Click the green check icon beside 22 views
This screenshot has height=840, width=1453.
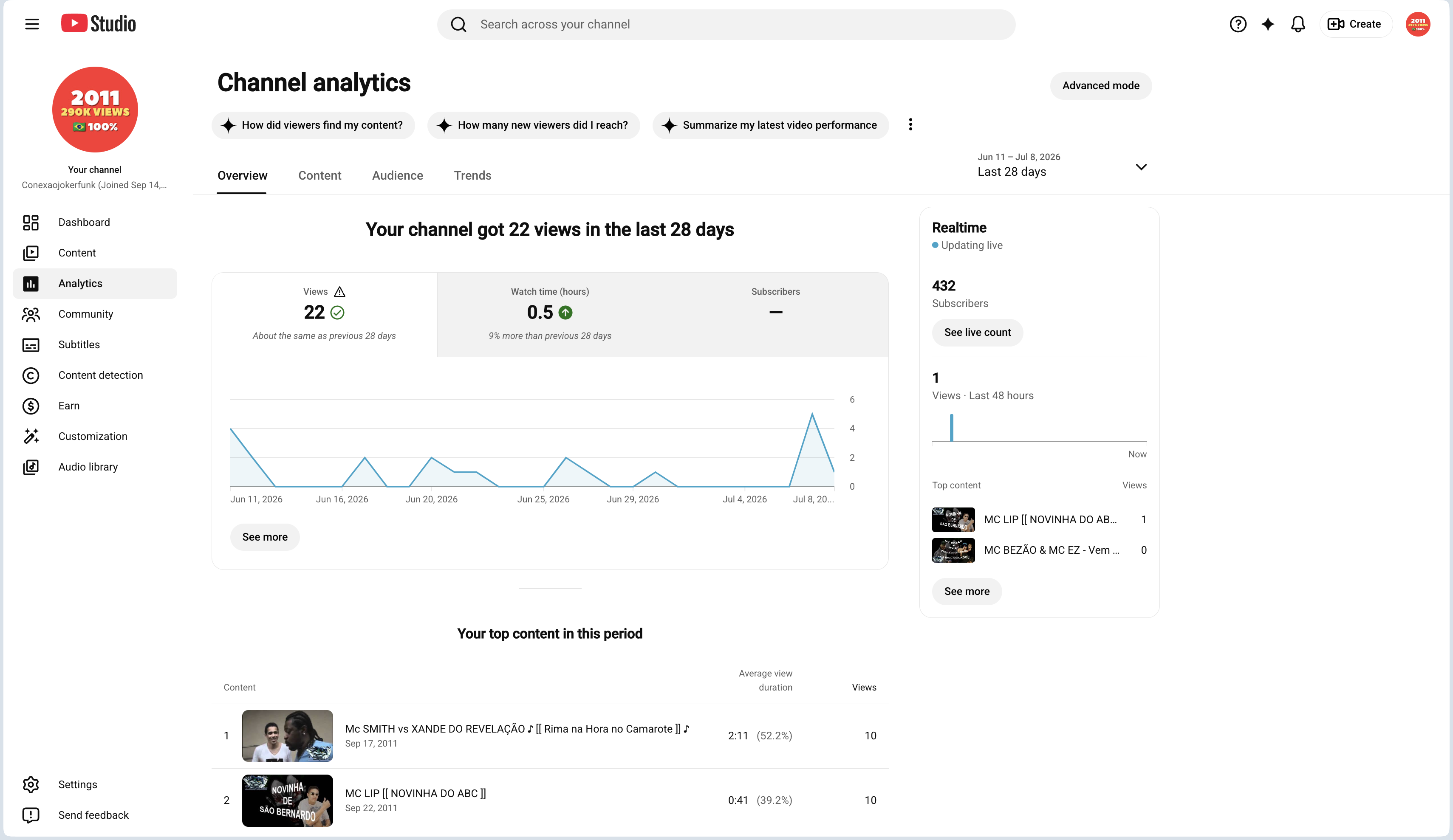337,313
